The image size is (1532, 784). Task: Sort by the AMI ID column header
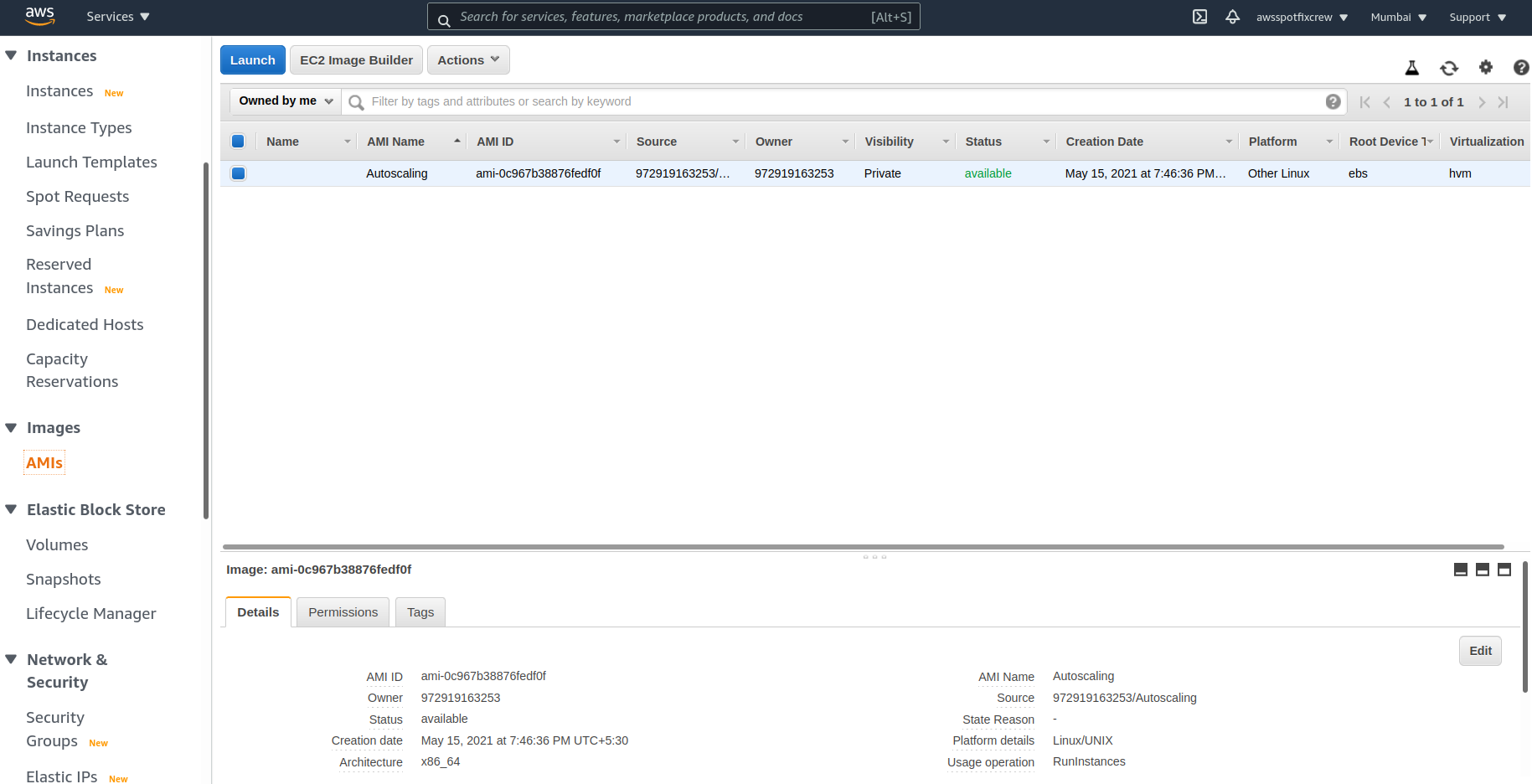coord(548,142)
